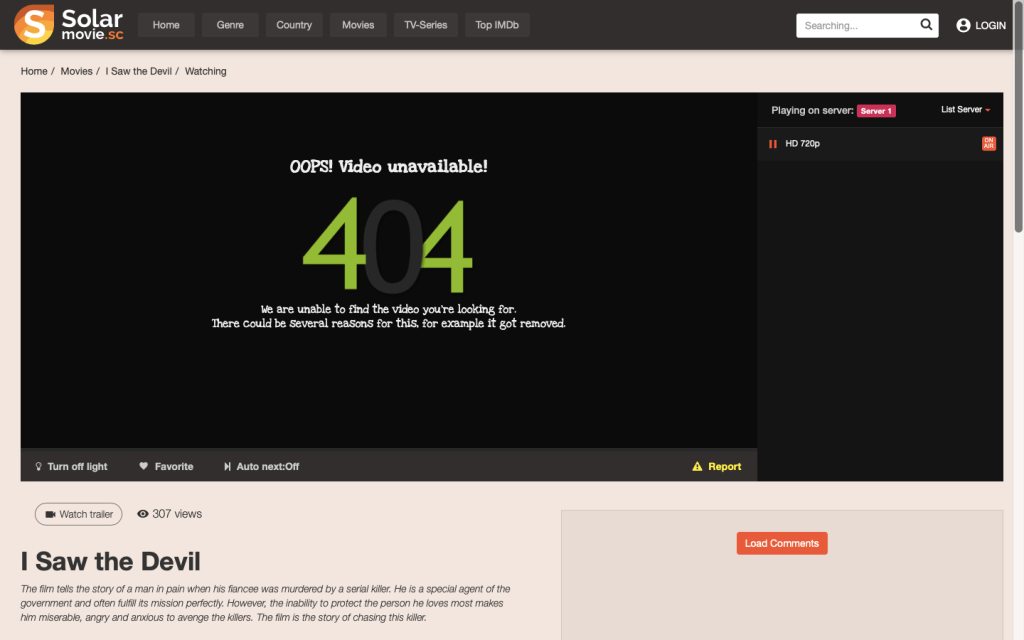Toggle Auto next setting
This screenshot has height=640, width=1024.
click(261, 467)
